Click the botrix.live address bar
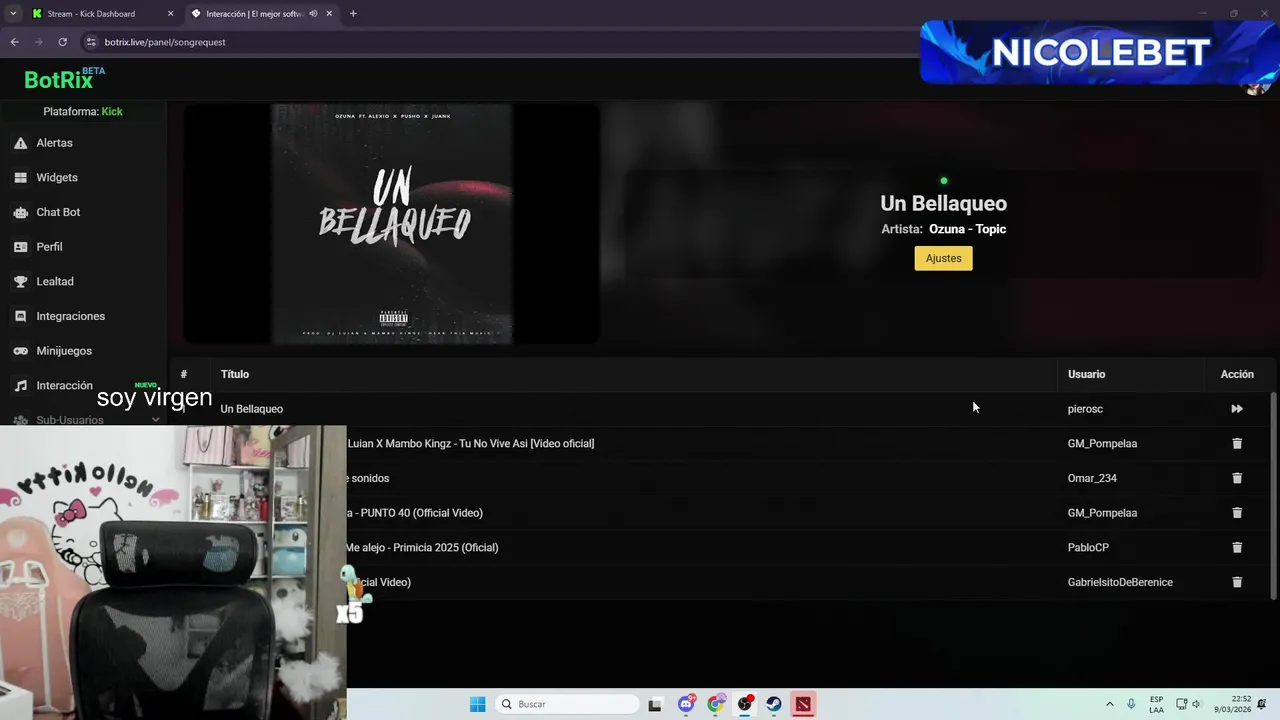The width and height of the screenshot is (1280, 720). 500,42
